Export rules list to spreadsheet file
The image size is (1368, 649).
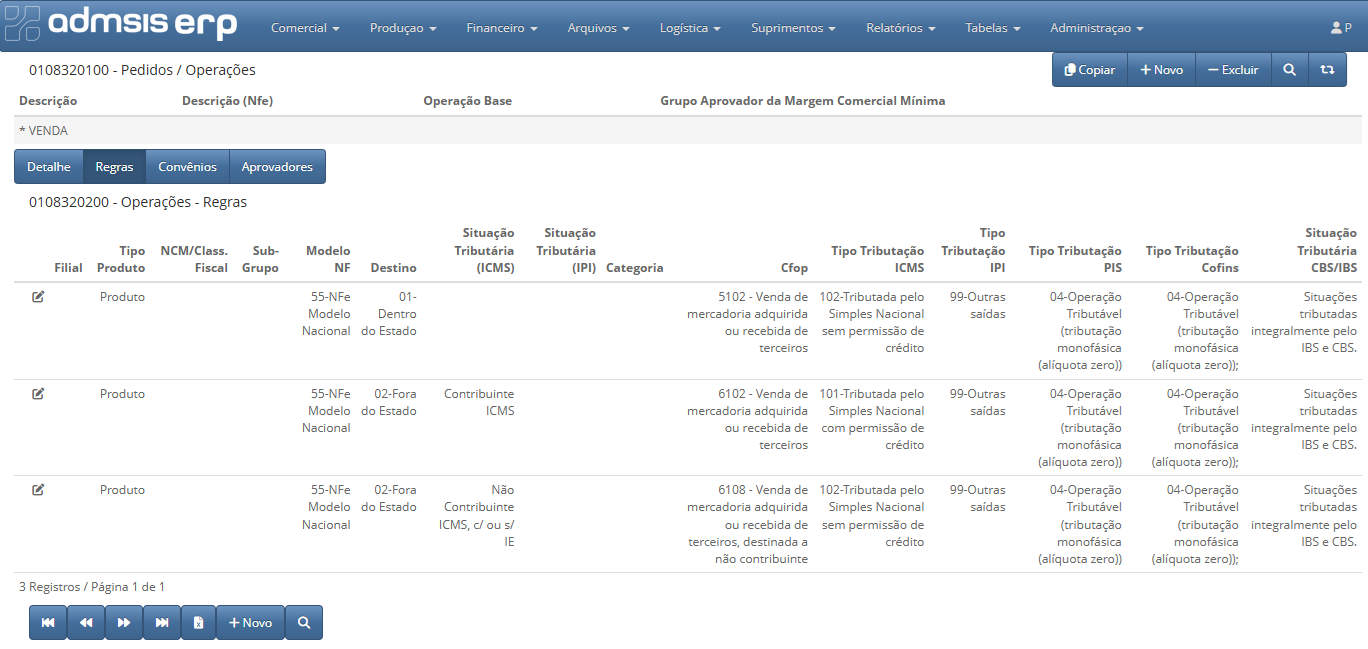click(x=198, y=622)
